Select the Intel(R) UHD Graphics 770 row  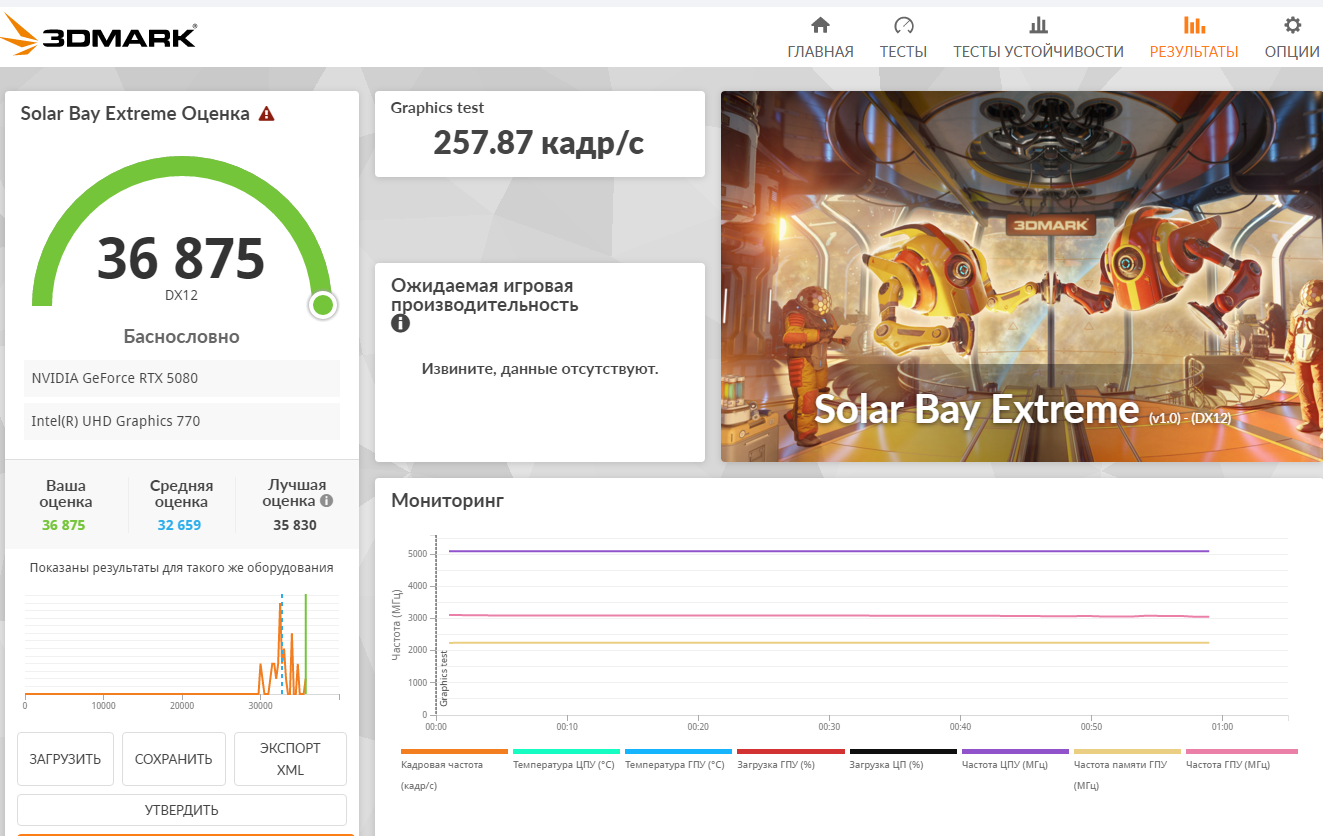[x=182, y=421]
